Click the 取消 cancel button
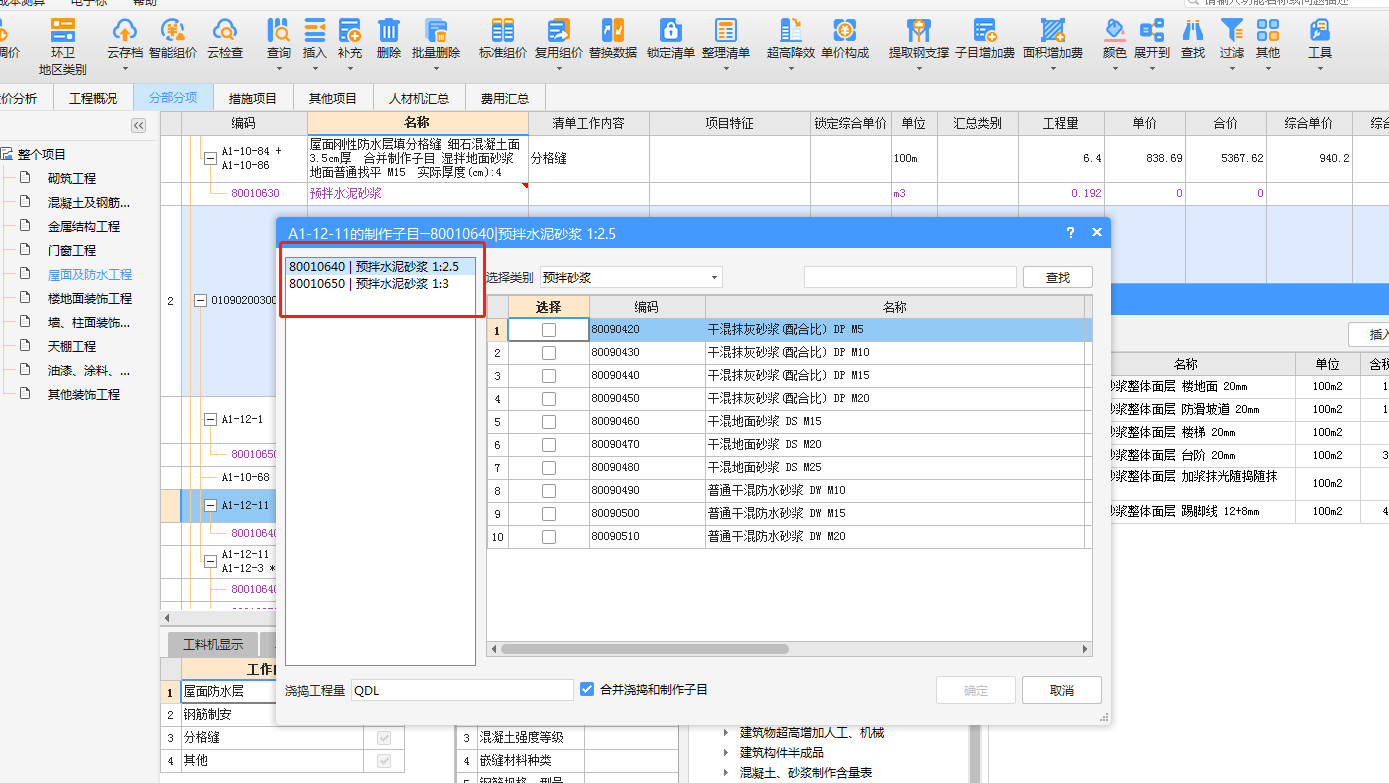1389x783 pixels. [1062, 690]
